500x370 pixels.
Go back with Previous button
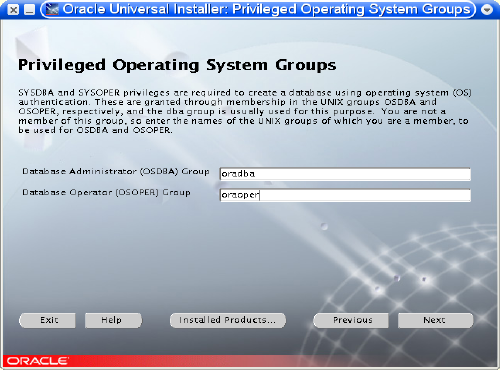351,320
